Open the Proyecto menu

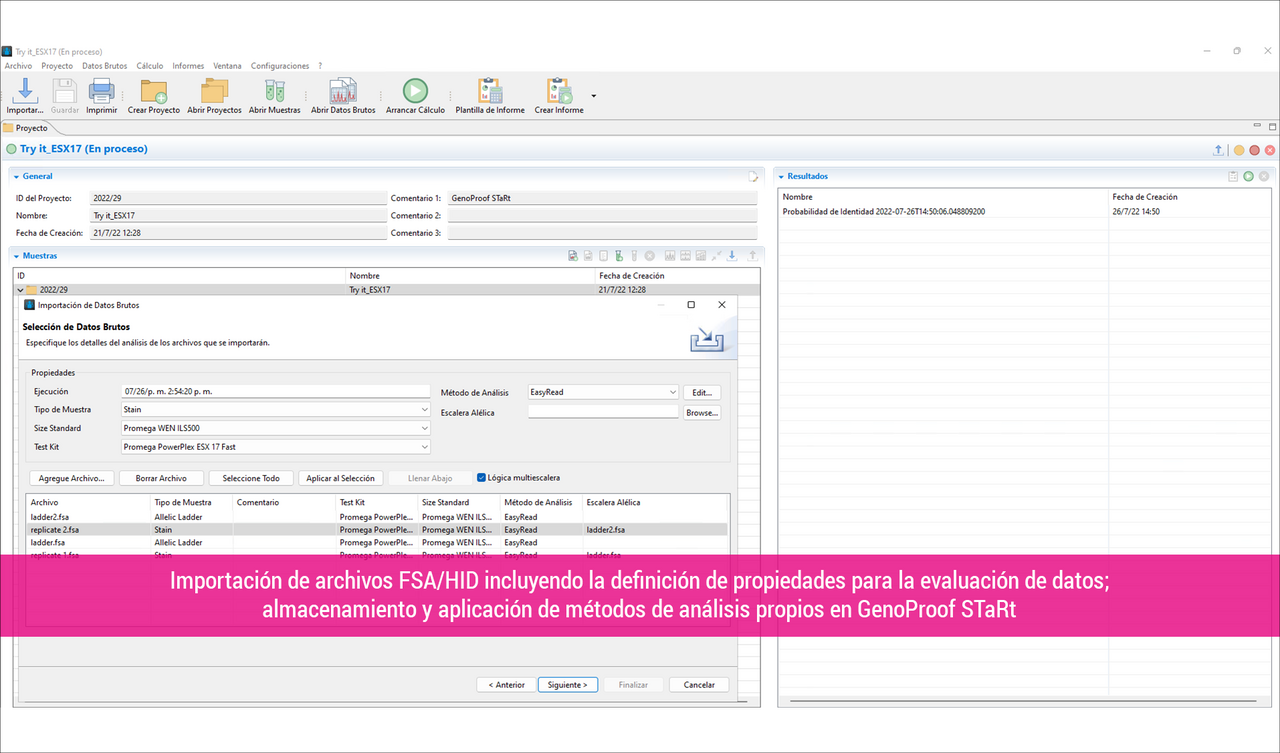tap(57, 66)
